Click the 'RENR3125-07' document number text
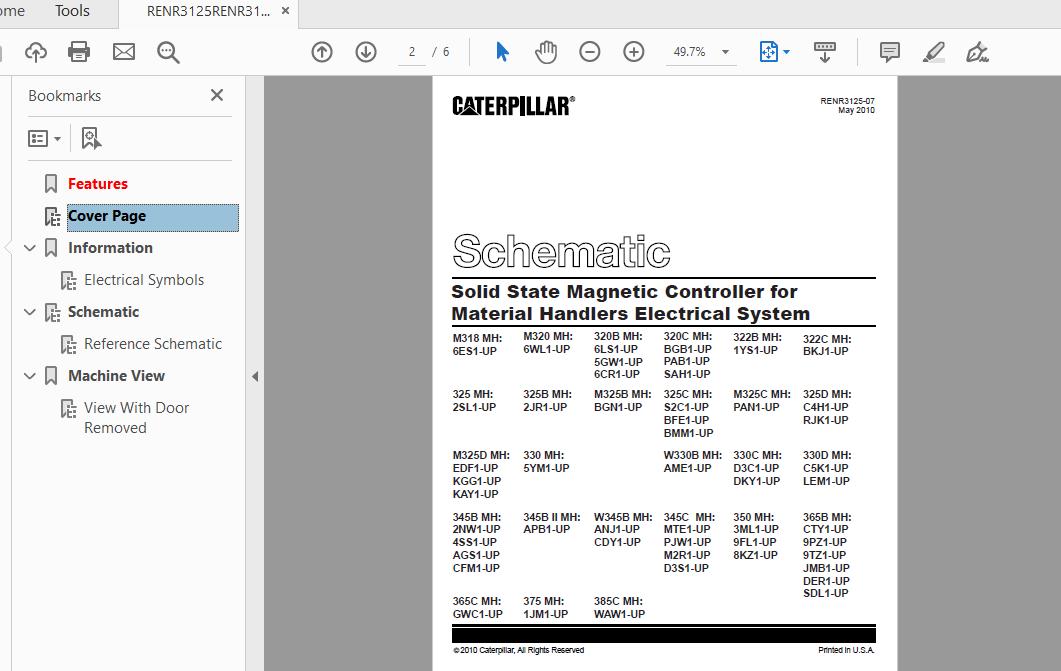 point(847,101)
